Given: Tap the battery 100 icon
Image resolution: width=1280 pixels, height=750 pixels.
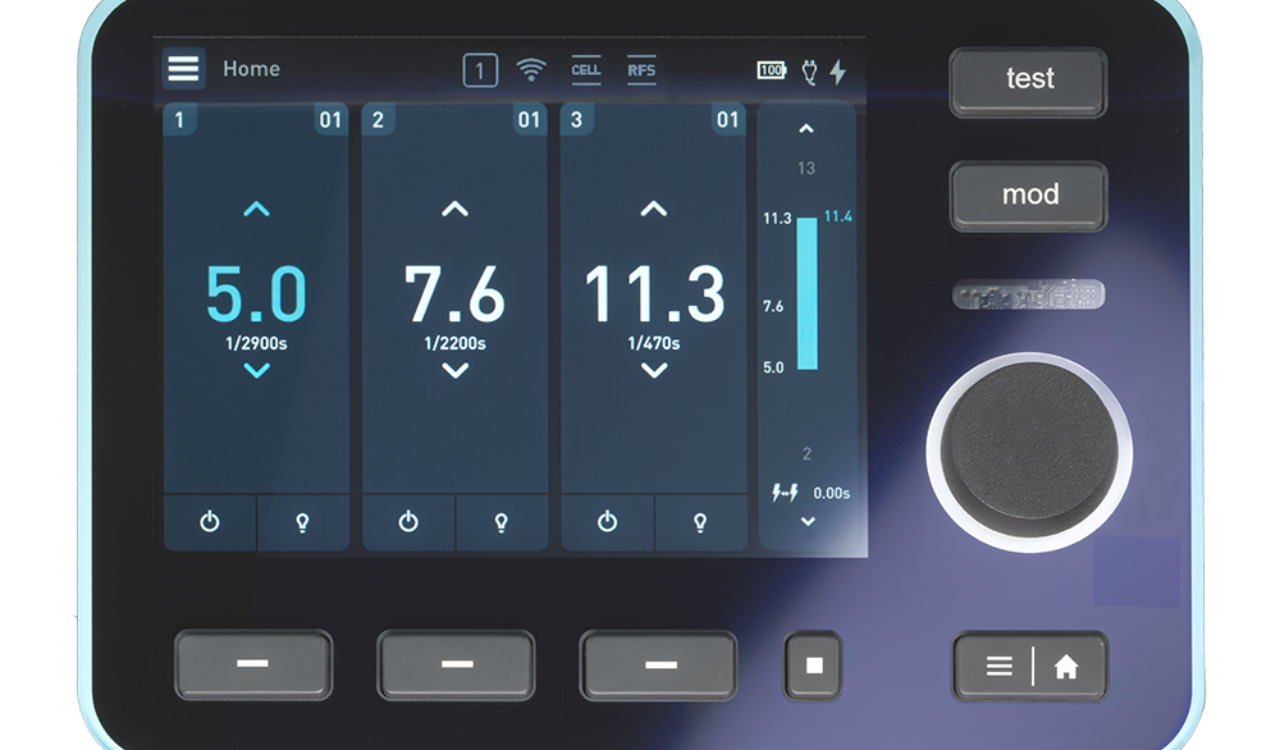Looking at the screenshot, I should point(771,71).
